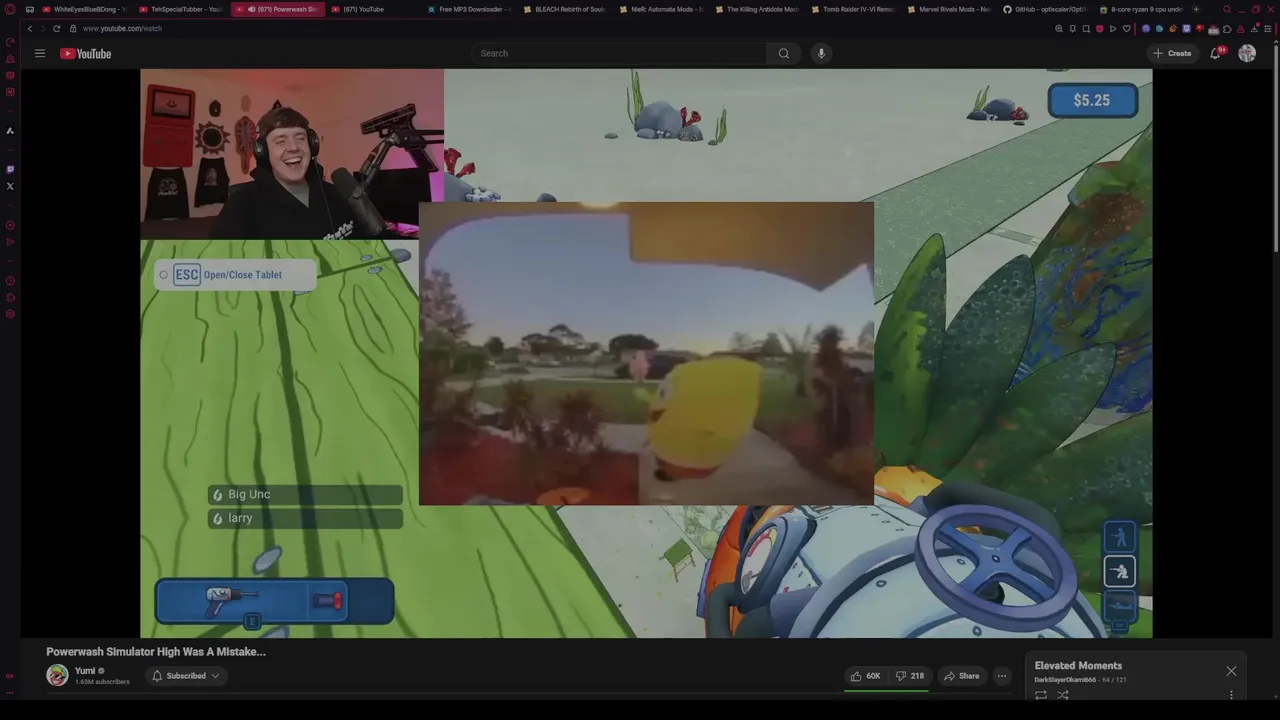Image resolution: width=1280 pixels, height=720 pixels.
Task: Open X in Opera sidebar
Action: [x=10, y=186]
